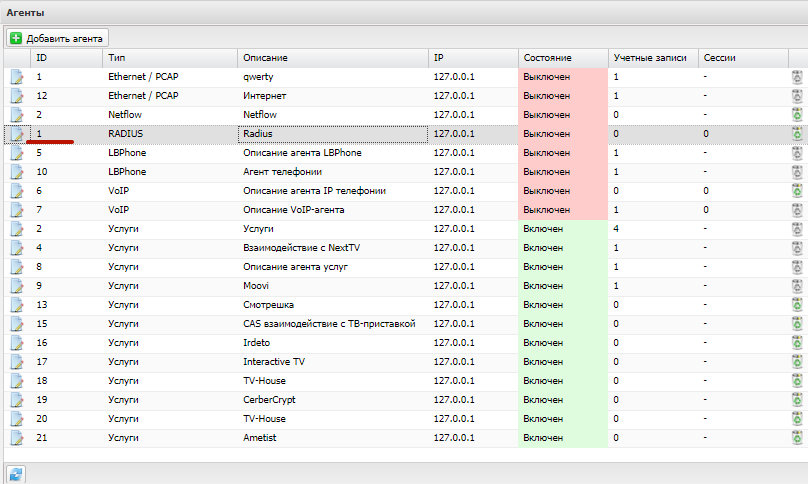808x484 pixels.
Task: Edit the qwerty Ethernet / PCAP agent
Action: click(x=17, y=77)
